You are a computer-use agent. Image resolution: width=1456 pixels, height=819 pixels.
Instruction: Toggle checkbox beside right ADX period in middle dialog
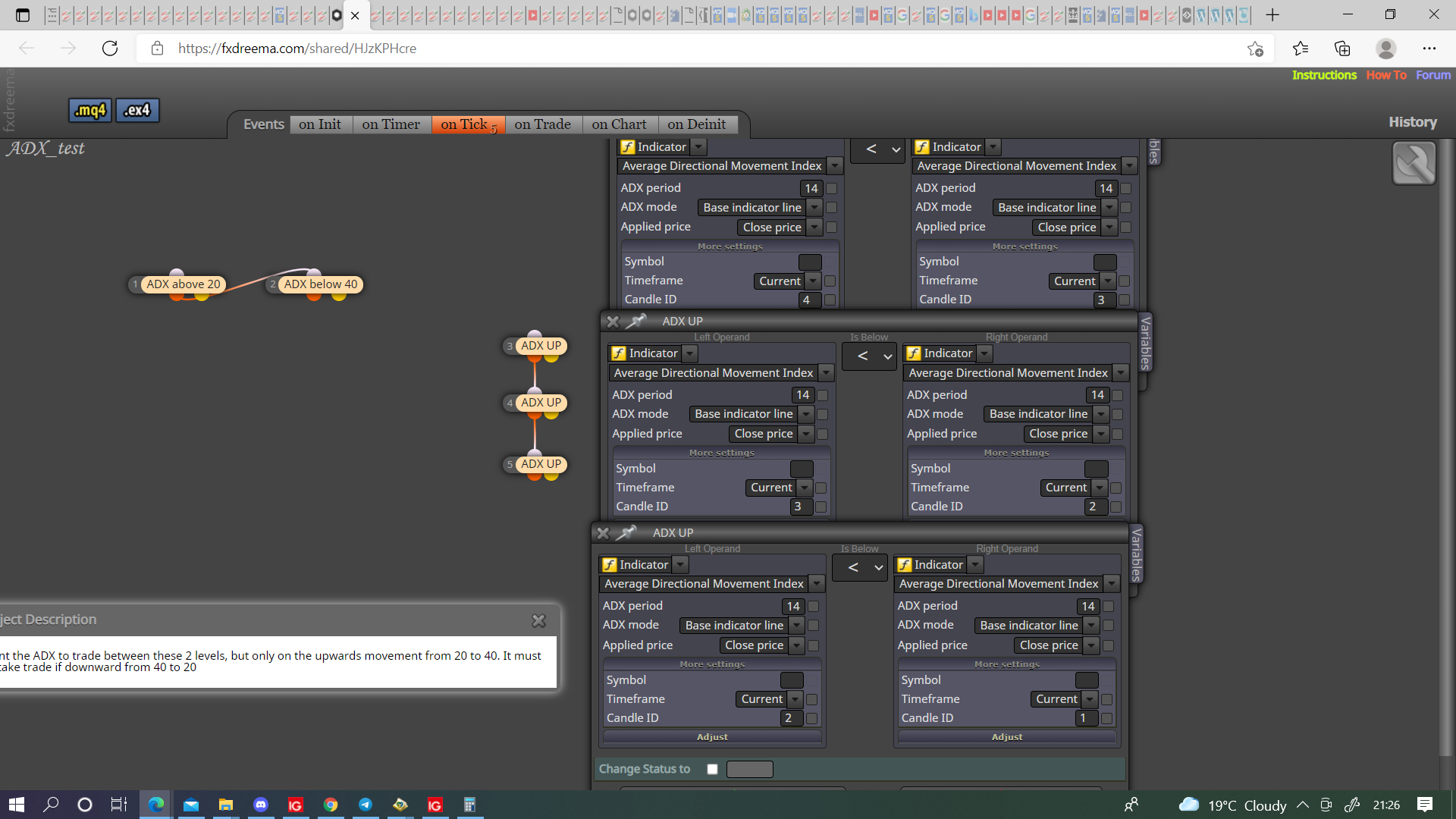[1117, 395]
